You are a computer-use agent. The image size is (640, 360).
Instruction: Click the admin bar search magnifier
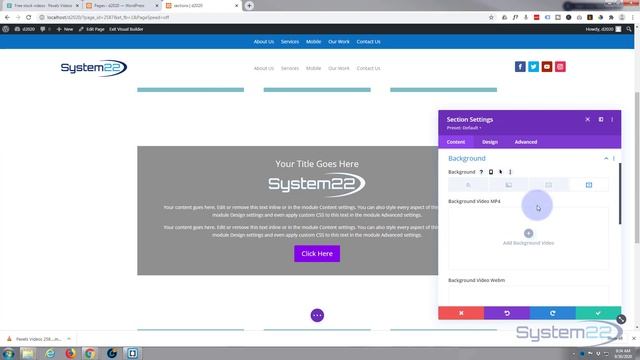(x=629, y=29)
